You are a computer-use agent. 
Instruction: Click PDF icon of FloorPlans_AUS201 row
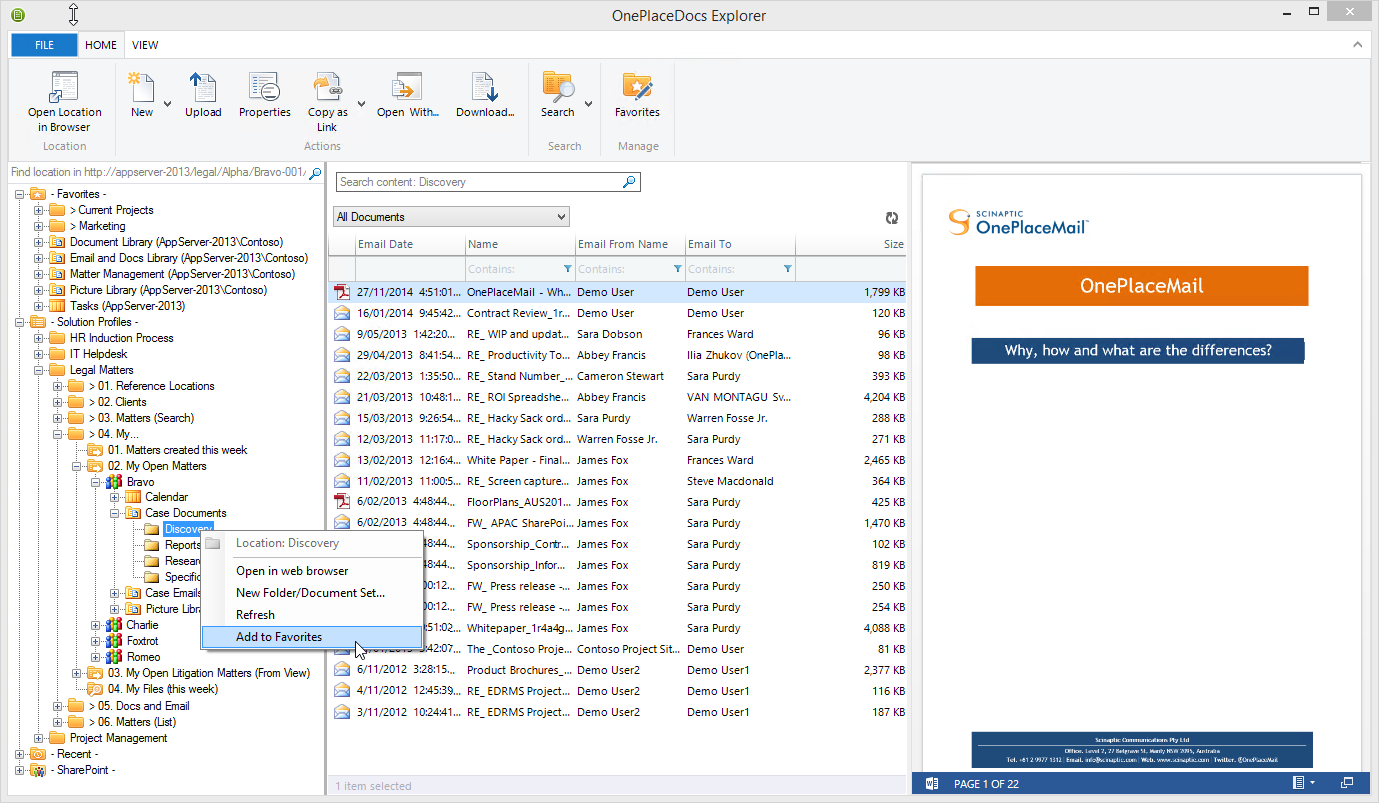point(342,502)
